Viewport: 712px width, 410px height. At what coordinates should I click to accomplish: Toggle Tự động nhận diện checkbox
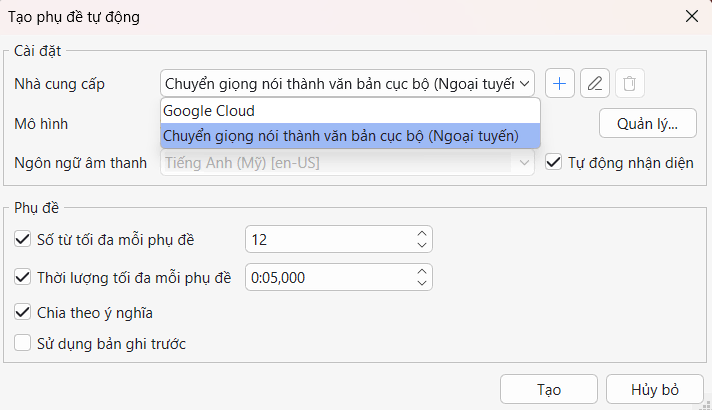tap(554, 162)
